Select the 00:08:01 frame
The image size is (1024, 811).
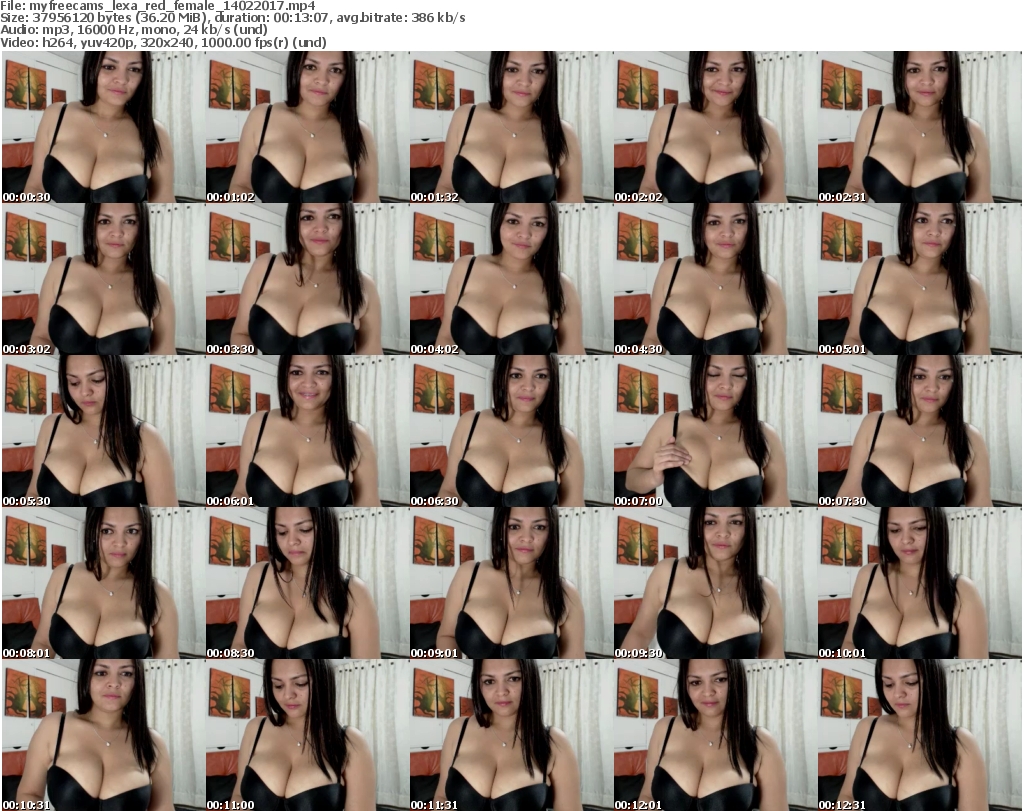click(x=103, y=583)
